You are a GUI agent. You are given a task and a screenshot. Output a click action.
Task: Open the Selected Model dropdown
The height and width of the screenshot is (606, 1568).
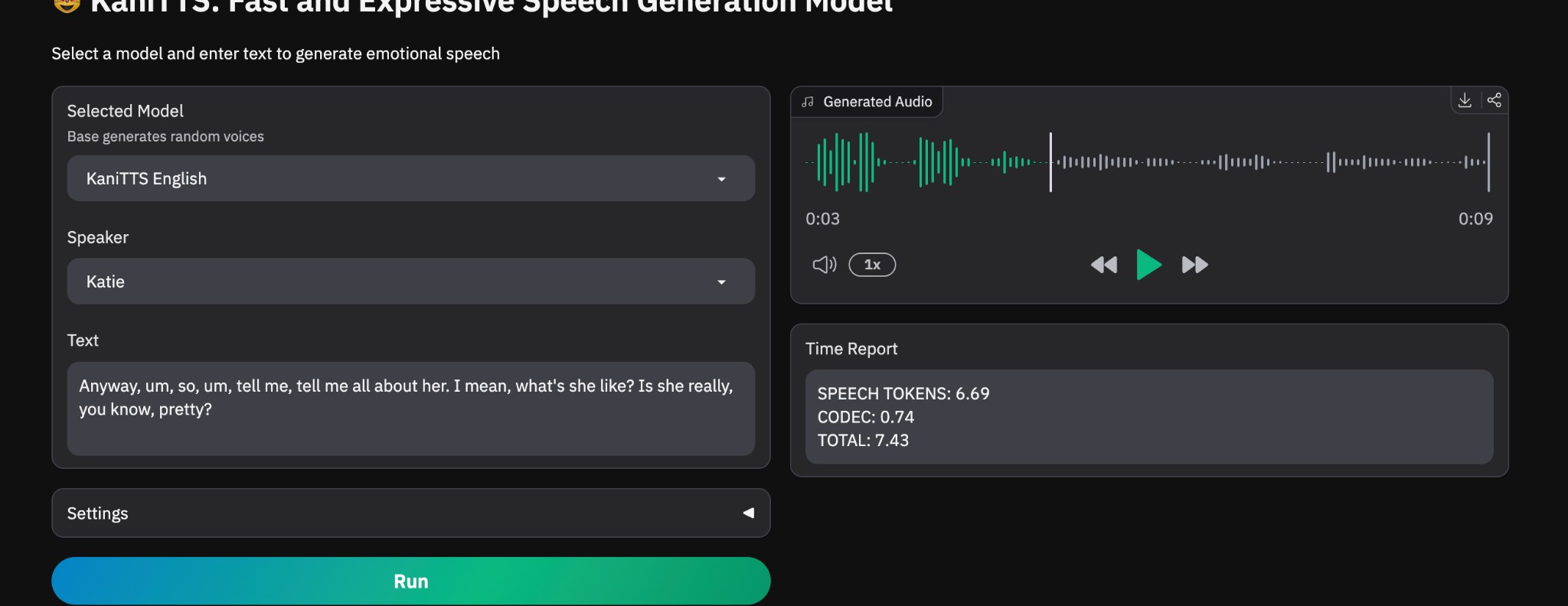click(410, 178)
